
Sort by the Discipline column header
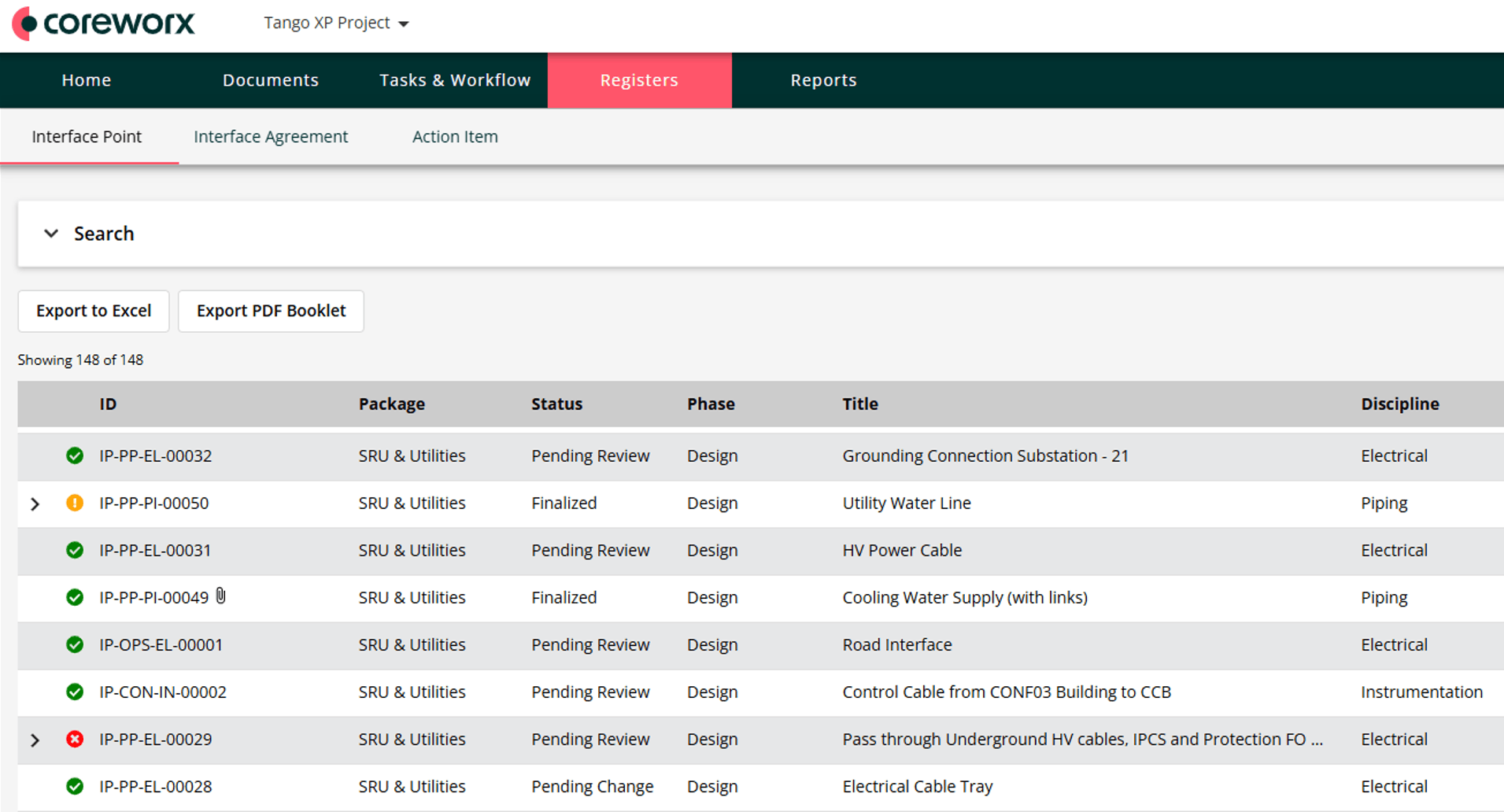[1400, 404]
